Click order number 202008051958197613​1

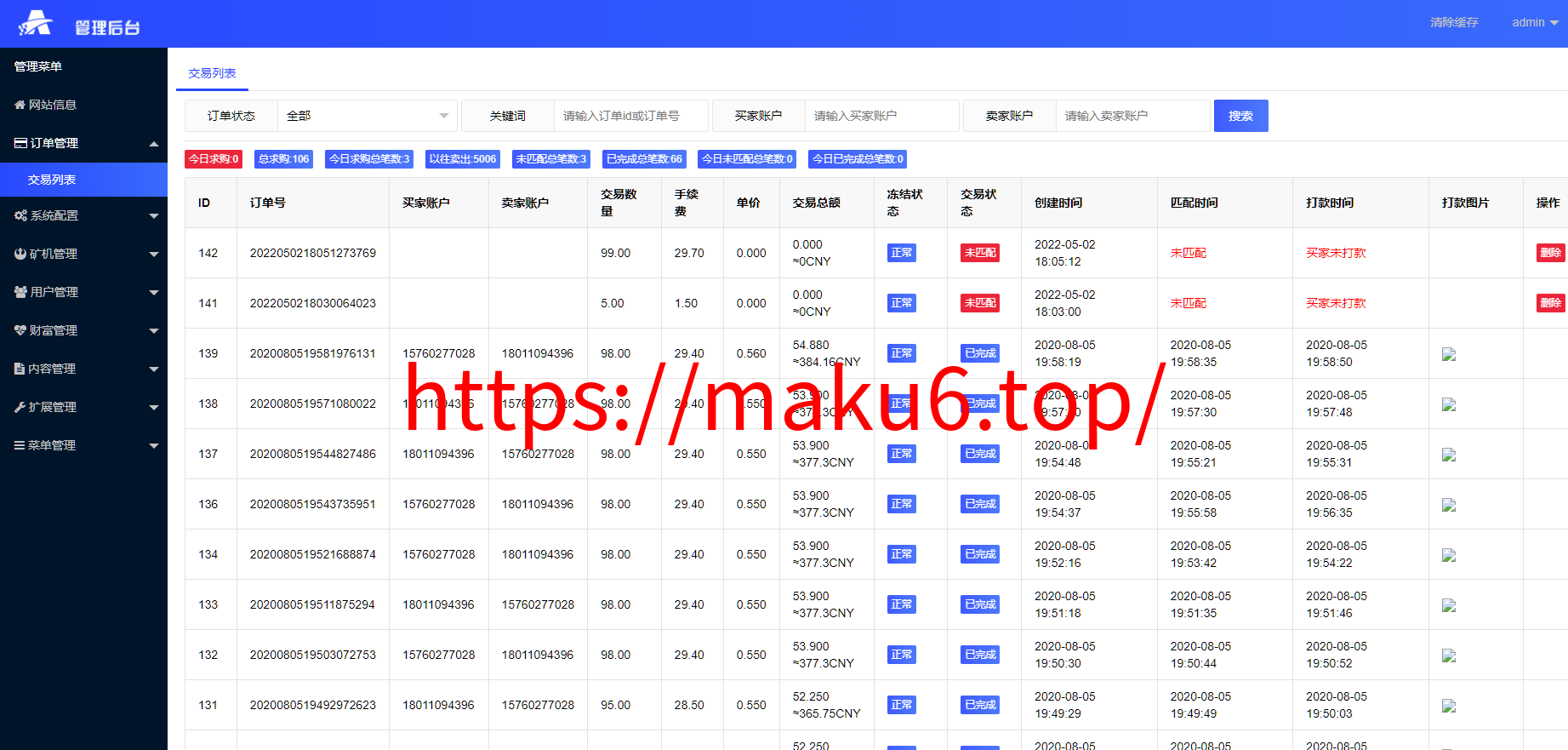(312, 353)
